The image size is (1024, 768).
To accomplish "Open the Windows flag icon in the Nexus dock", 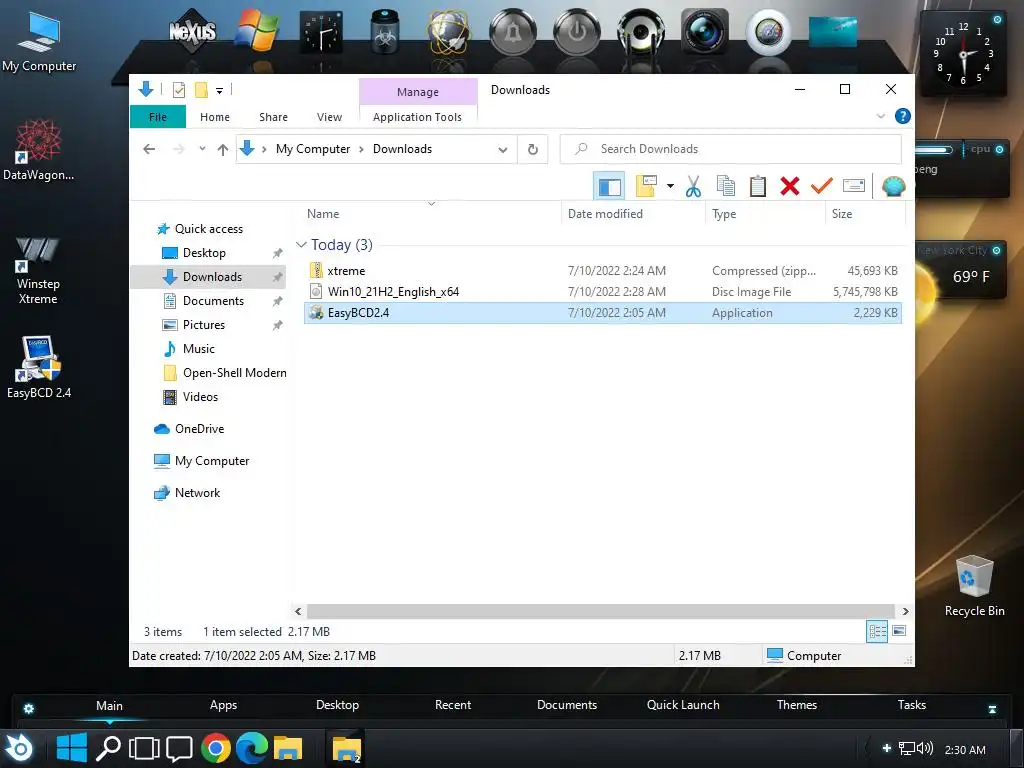I will click(x=257, y=31).
